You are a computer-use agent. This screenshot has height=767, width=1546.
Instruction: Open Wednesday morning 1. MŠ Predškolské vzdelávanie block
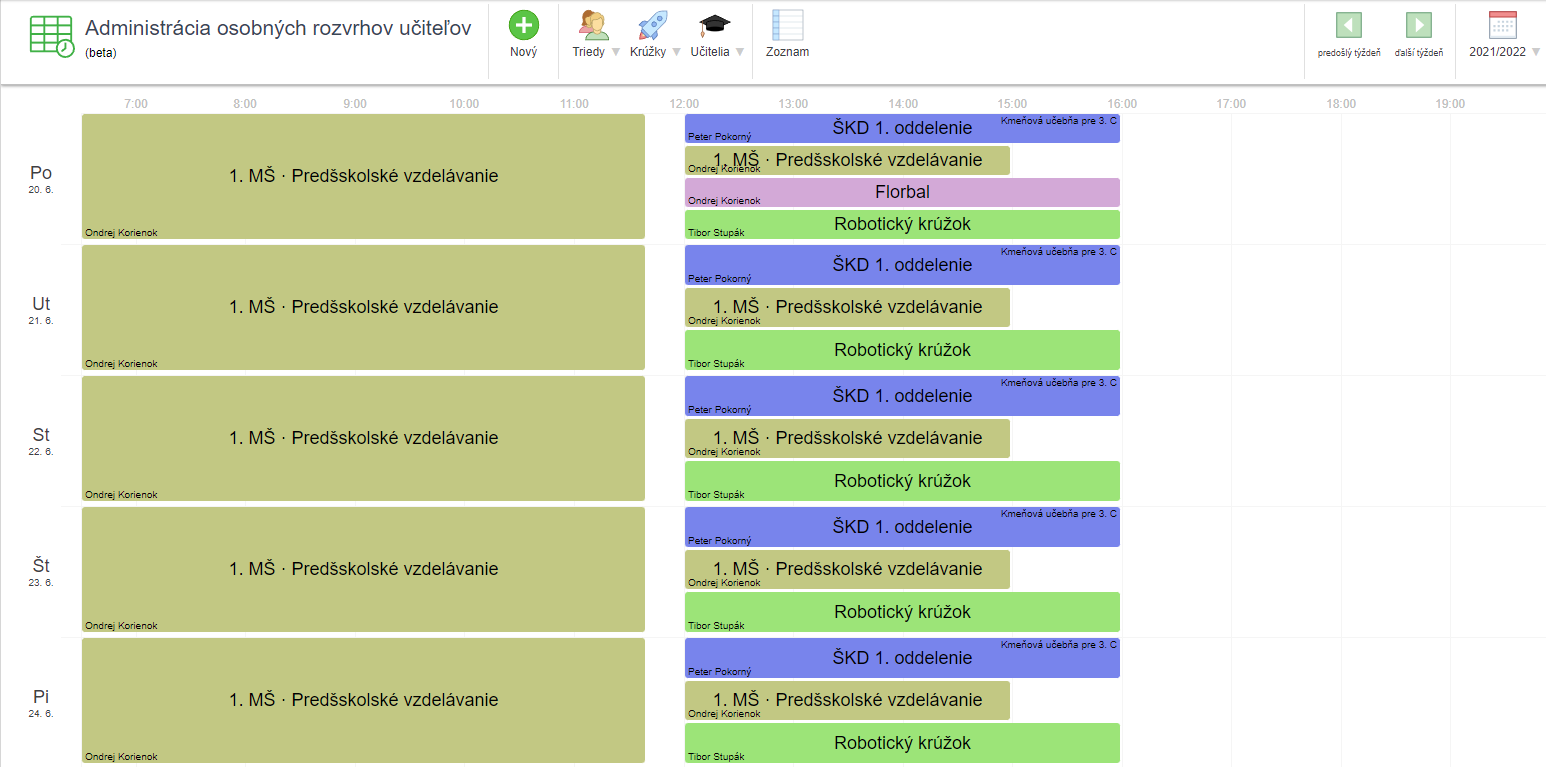(x=363, y=438)
